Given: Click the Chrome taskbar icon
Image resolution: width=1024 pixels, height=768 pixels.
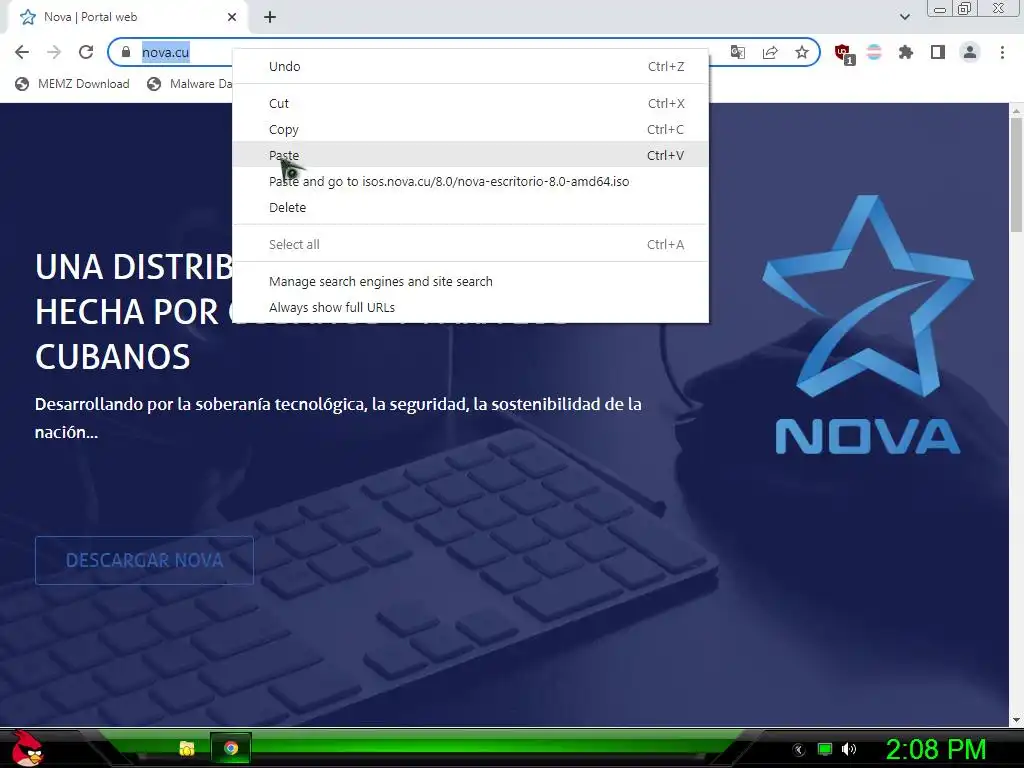Looking at the screenshot, I should 231,748.
